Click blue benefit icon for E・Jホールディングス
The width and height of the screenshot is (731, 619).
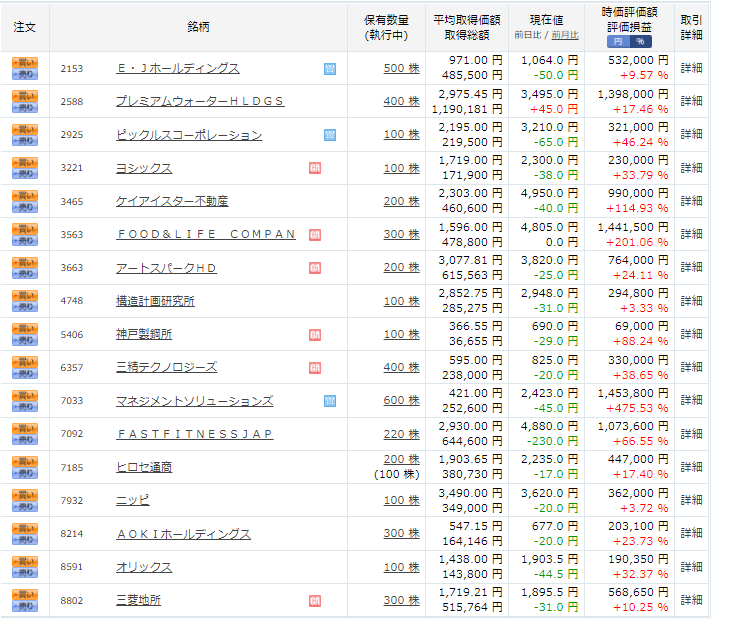click(x=330, y=69)
